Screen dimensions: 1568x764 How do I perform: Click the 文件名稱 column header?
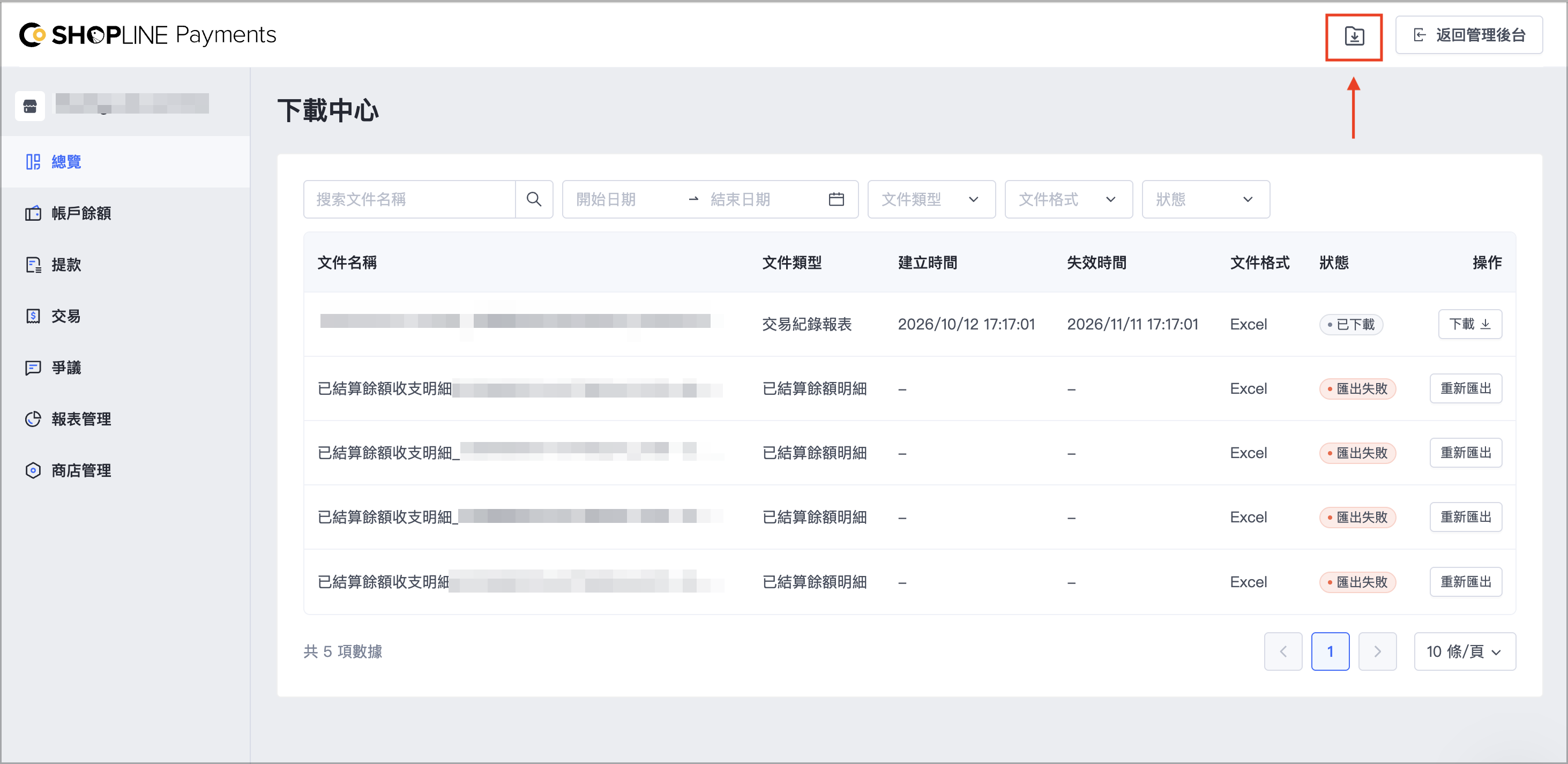pos(347,263)
